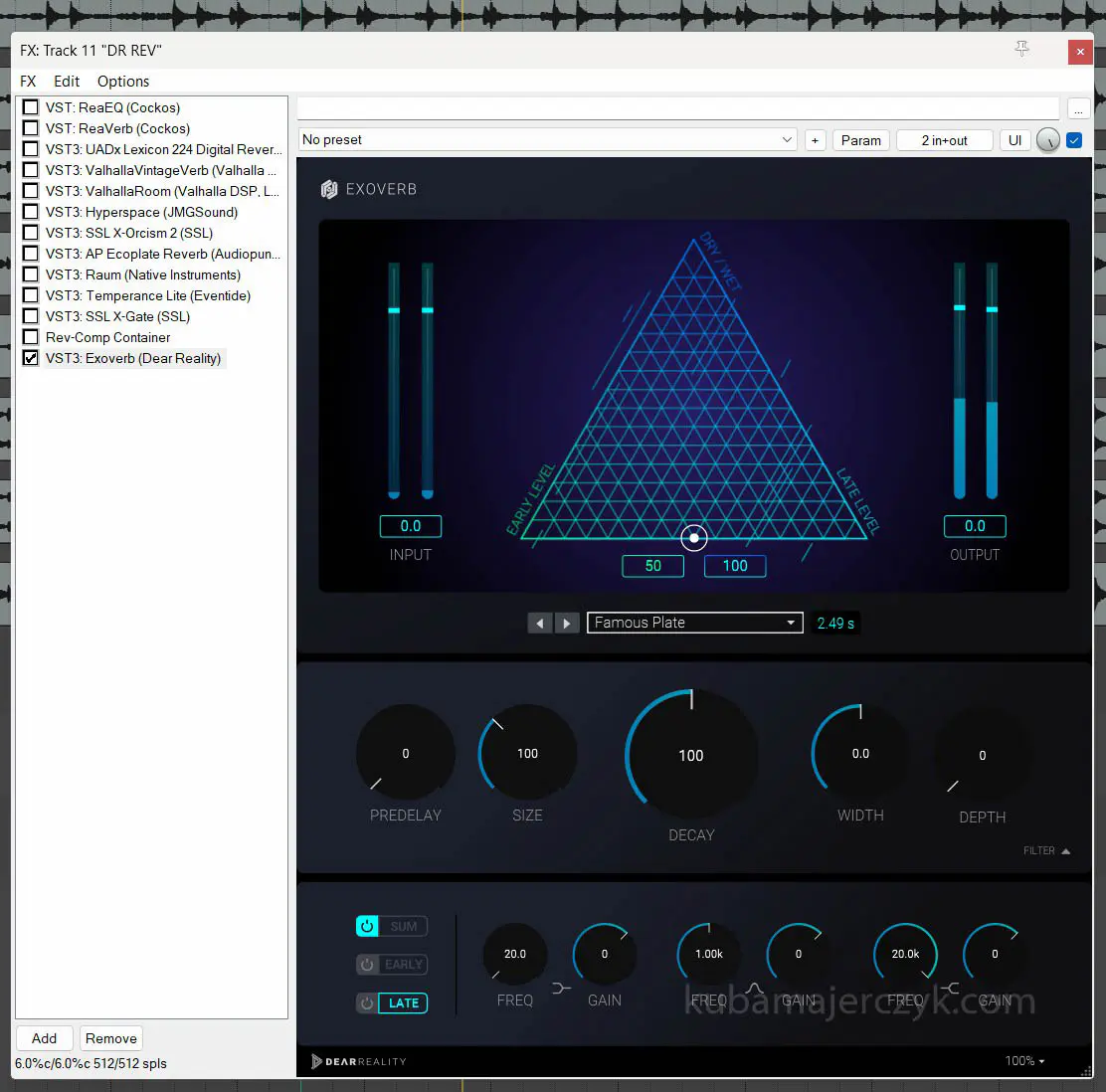Click the Add button
The image size is (1106, 1092).
click(x=44, y=1038)
